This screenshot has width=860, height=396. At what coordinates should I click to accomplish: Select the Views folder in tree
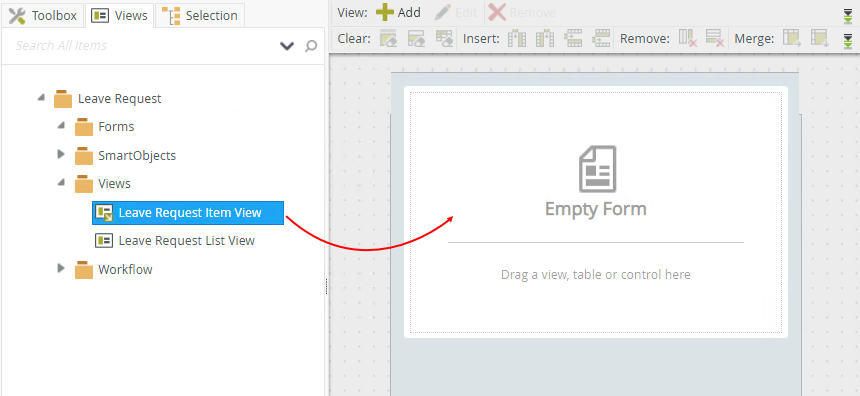pos(115,184)
